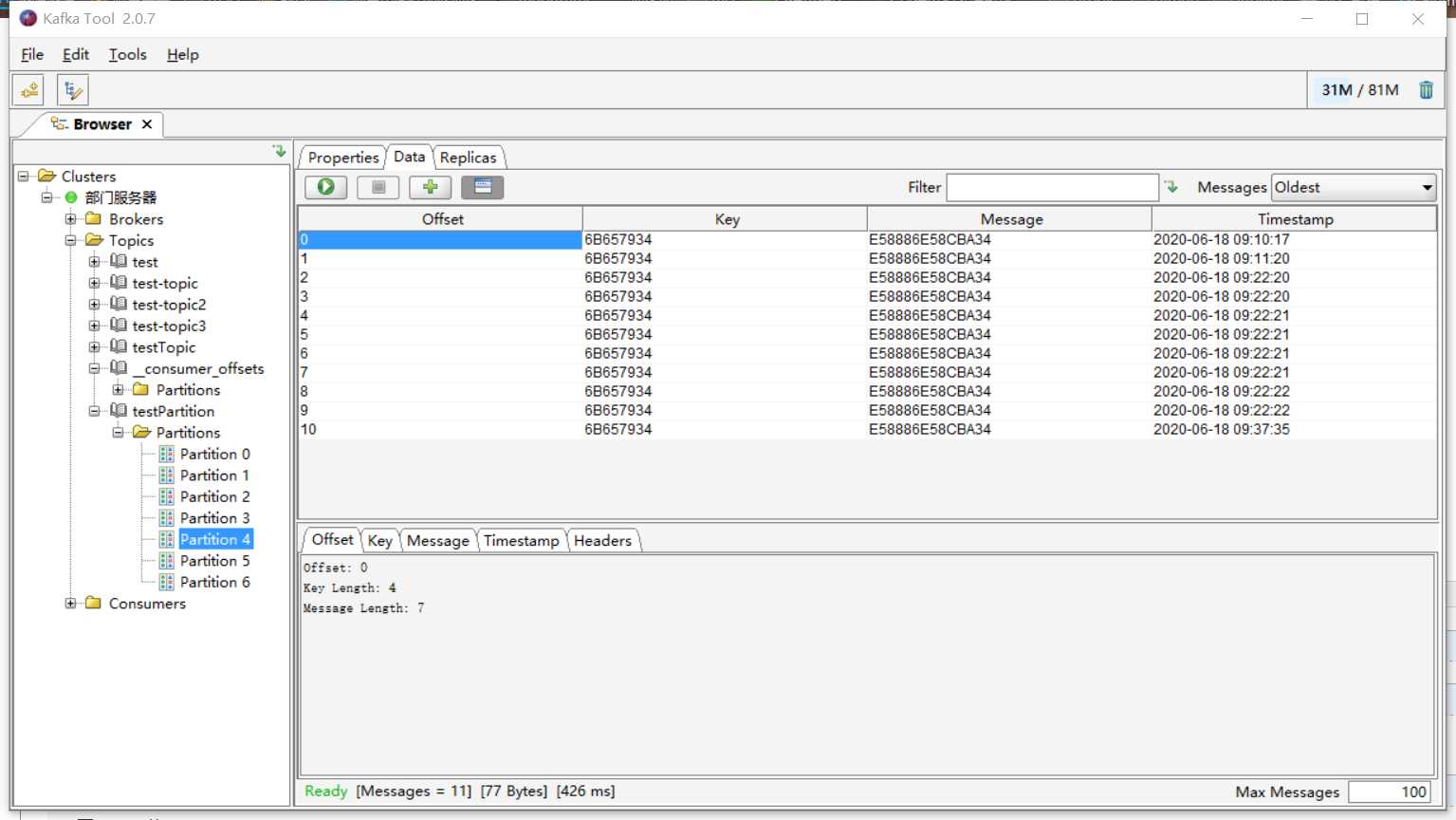Click the 31M / 81M memory indicator
The image size is (1456, 820).
1360,90
